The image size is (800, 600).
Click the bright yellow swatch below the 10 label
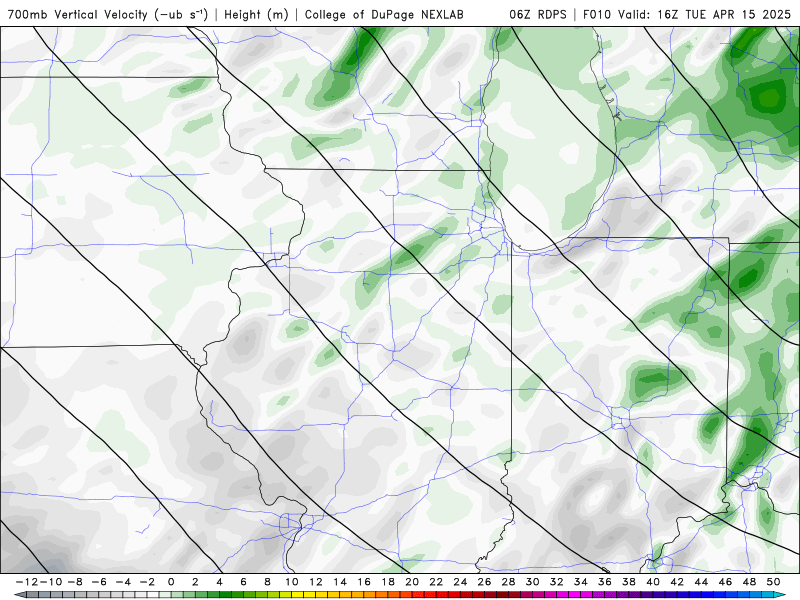(297, 595)
